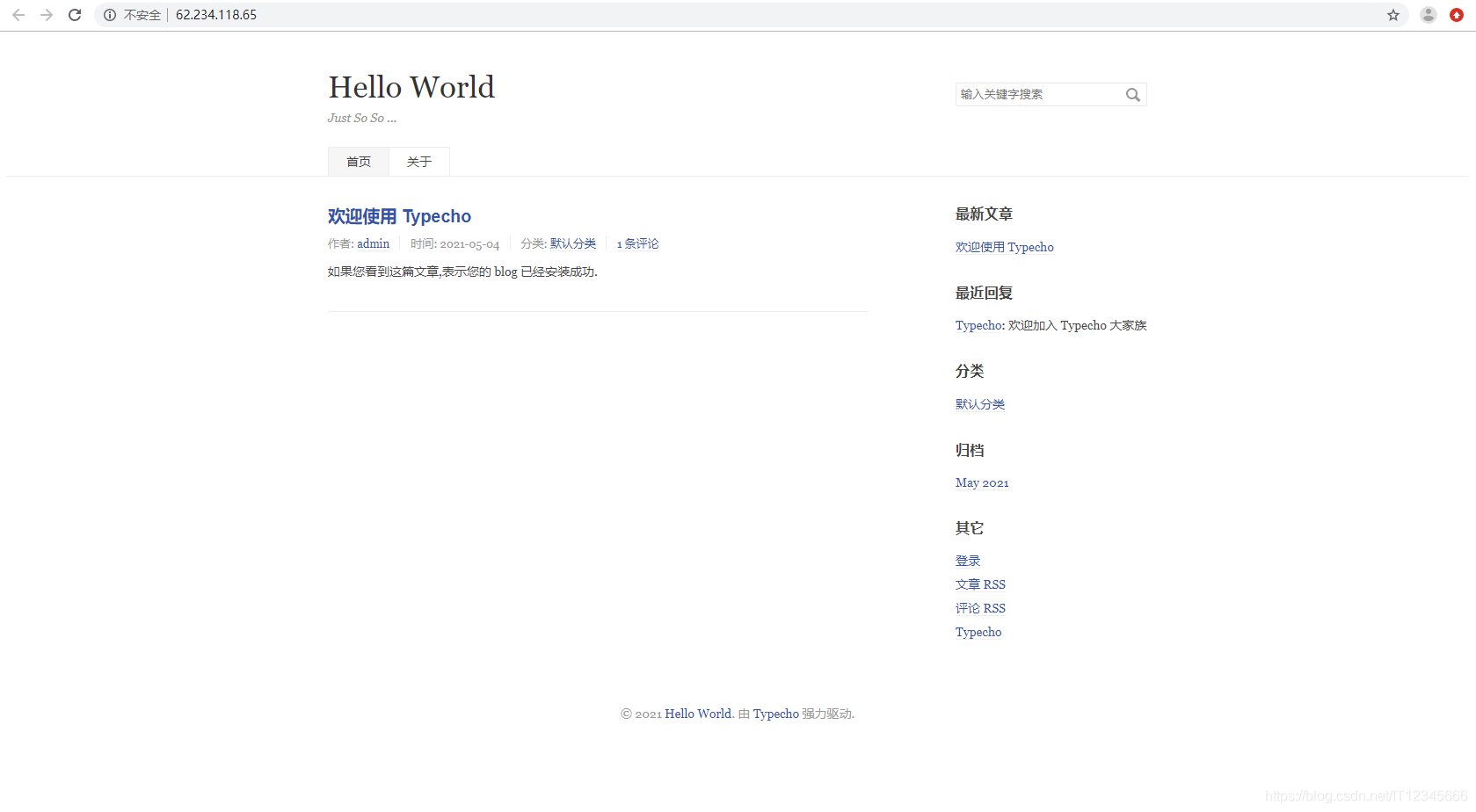Screen dimensions: 1476x812
Task: Click the red browser update icon
Action: point(1457,15)
